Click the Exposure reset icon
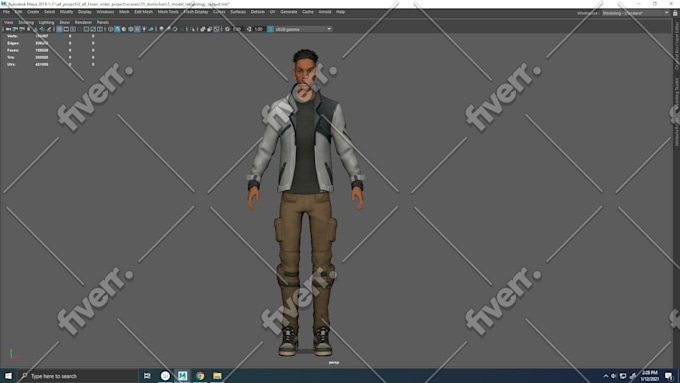 pyautogui.click(x=227, y=29)
